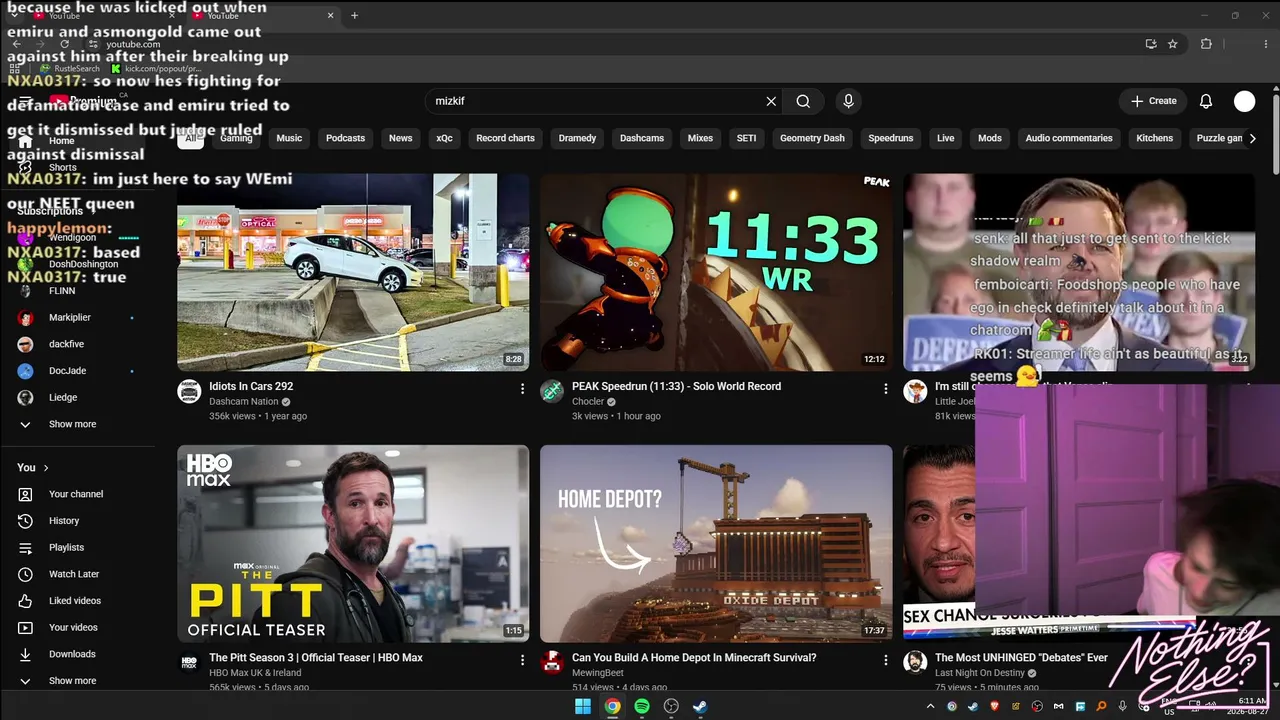Open the Liedge subscription
Screen dimensions: 1280x720
pyautogui.click(x=63, y=397)
